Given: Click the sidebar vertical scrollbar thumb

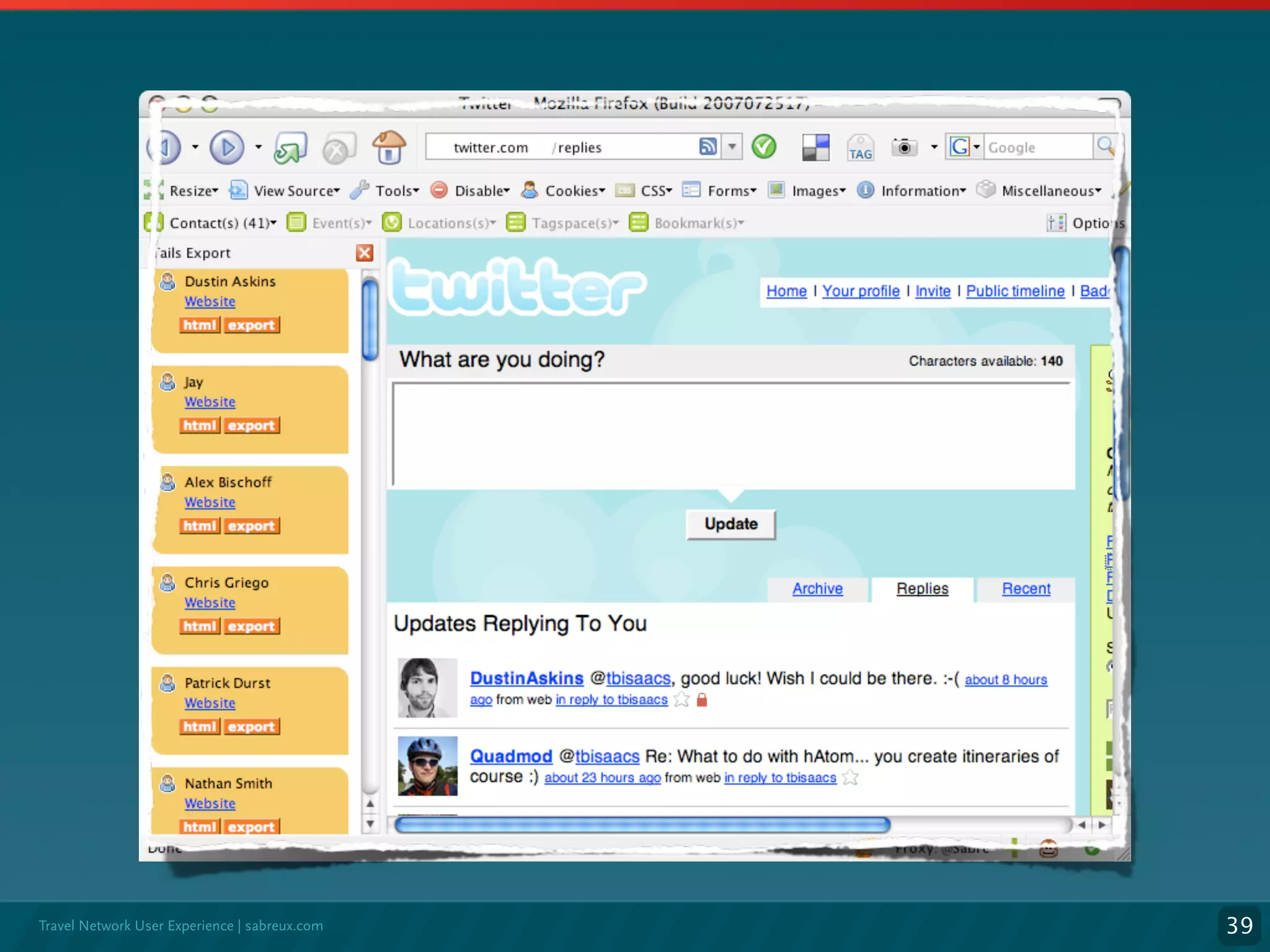Looking at the screenshot, I should (370, 319).
